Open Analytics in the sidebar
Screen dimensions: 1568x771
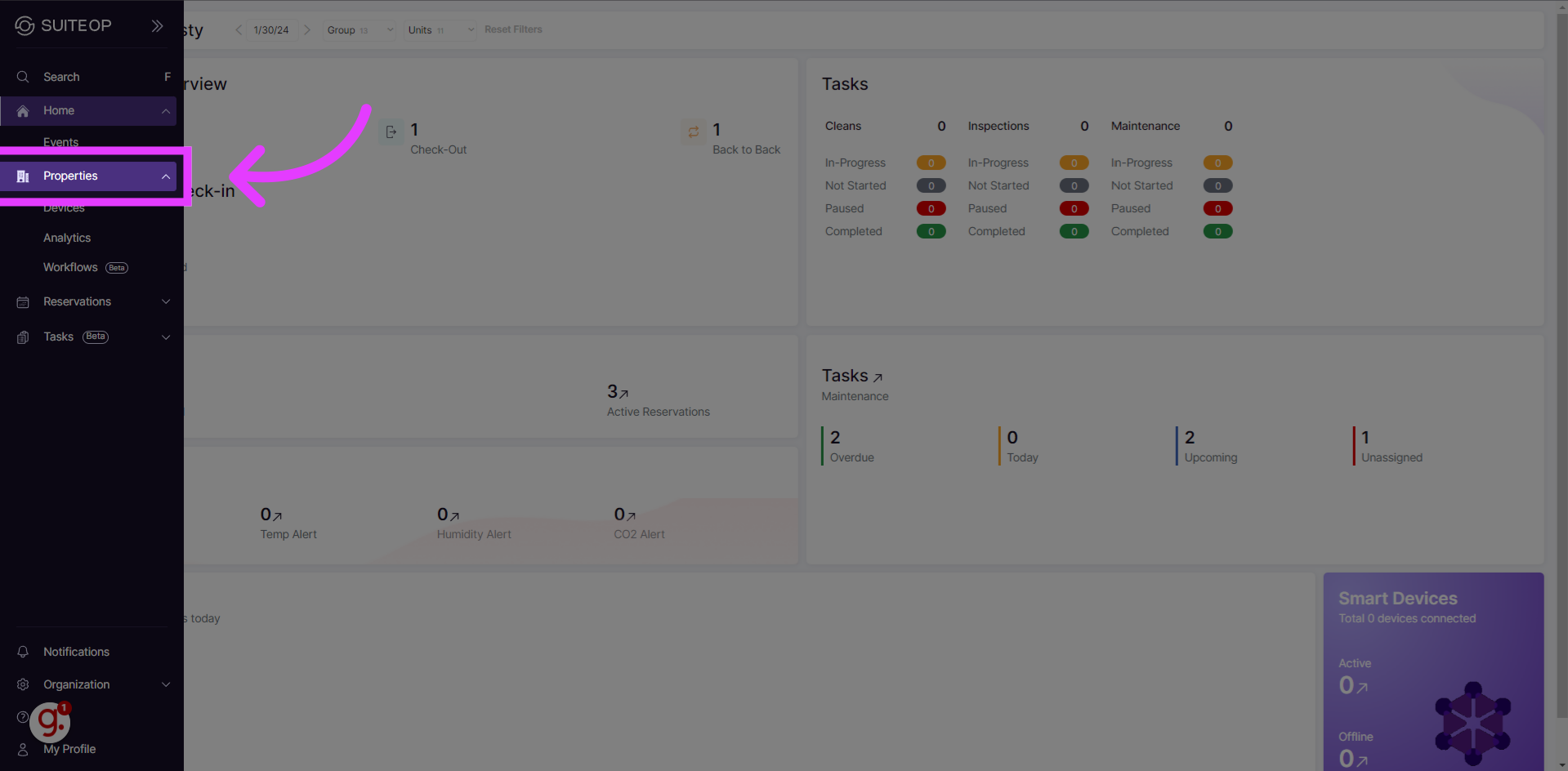[67, 238]
